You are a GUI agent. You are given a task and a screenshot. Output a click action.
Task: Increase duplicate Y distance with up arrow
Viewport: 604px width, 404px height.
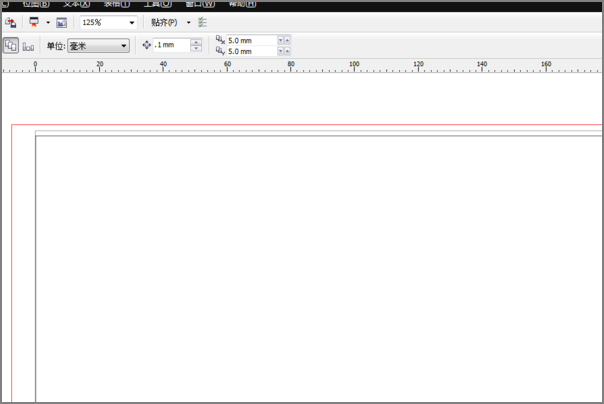[x=287, y=51]
